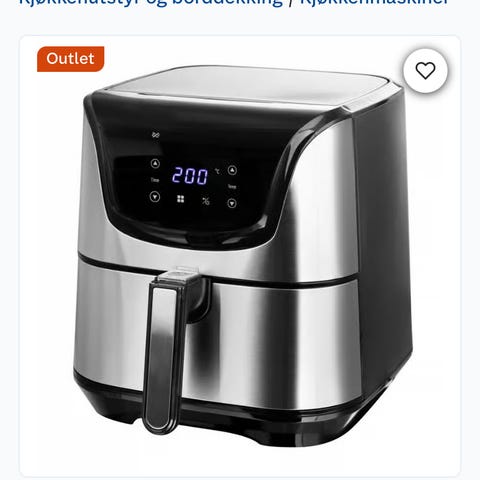
Task: Click the Time label on the fryer panel
Action: 155,180
